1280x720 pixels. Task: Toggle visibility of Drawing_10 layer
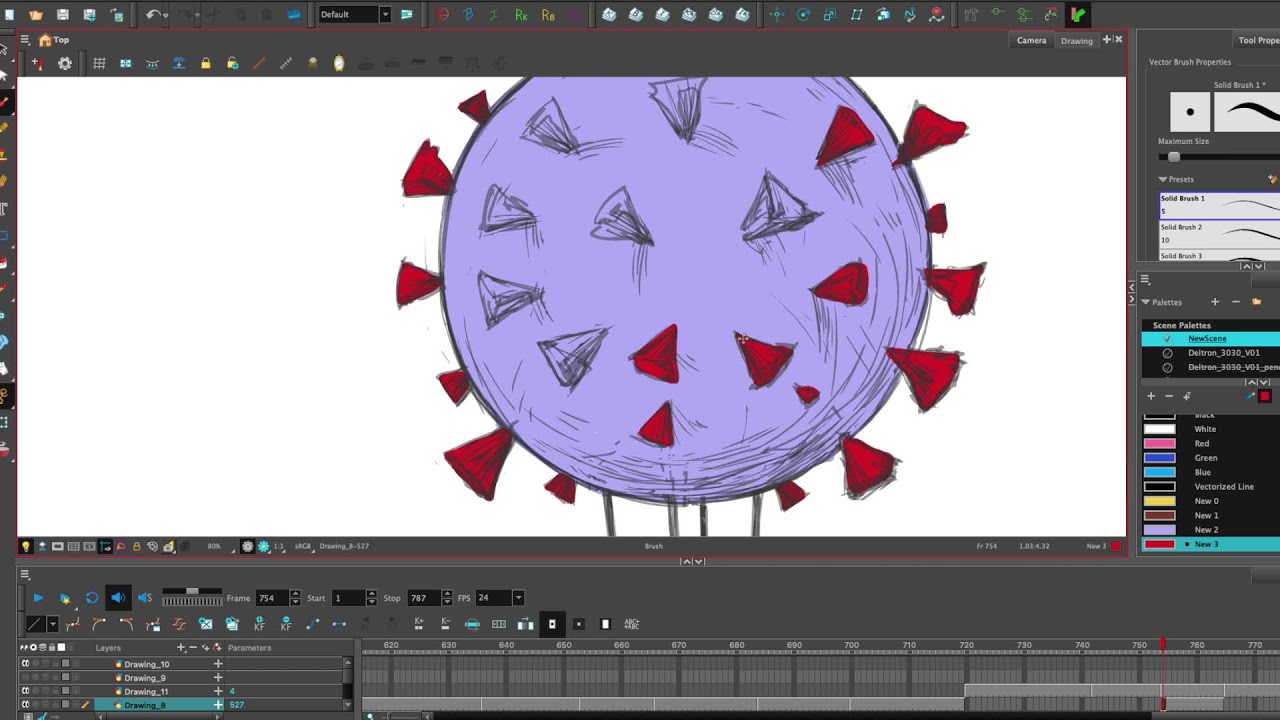(25, 664)
